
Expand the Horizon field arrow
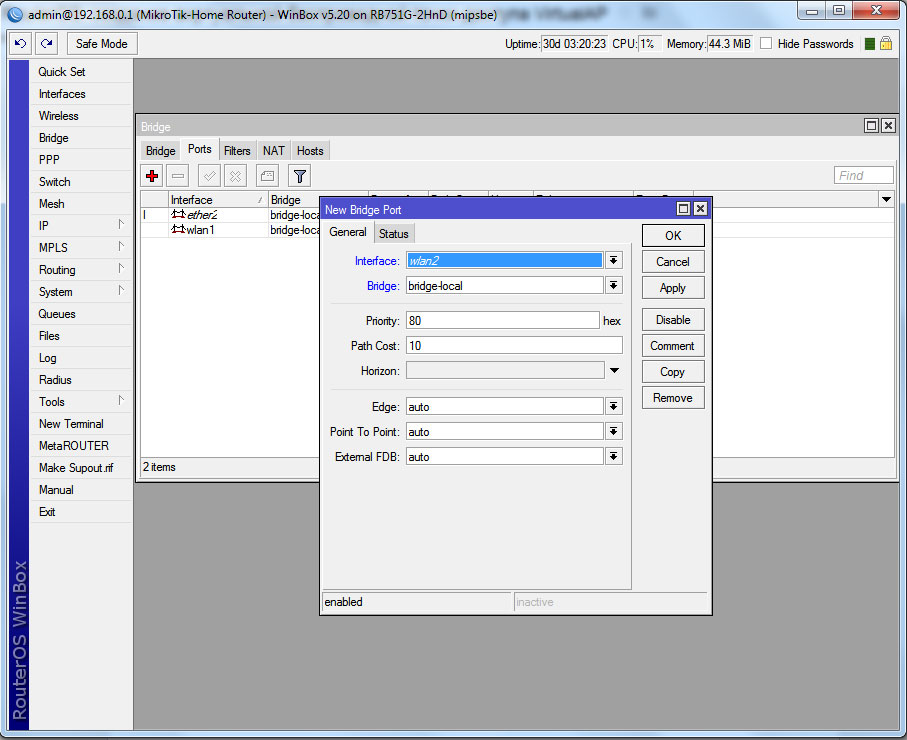coord(614,371)
